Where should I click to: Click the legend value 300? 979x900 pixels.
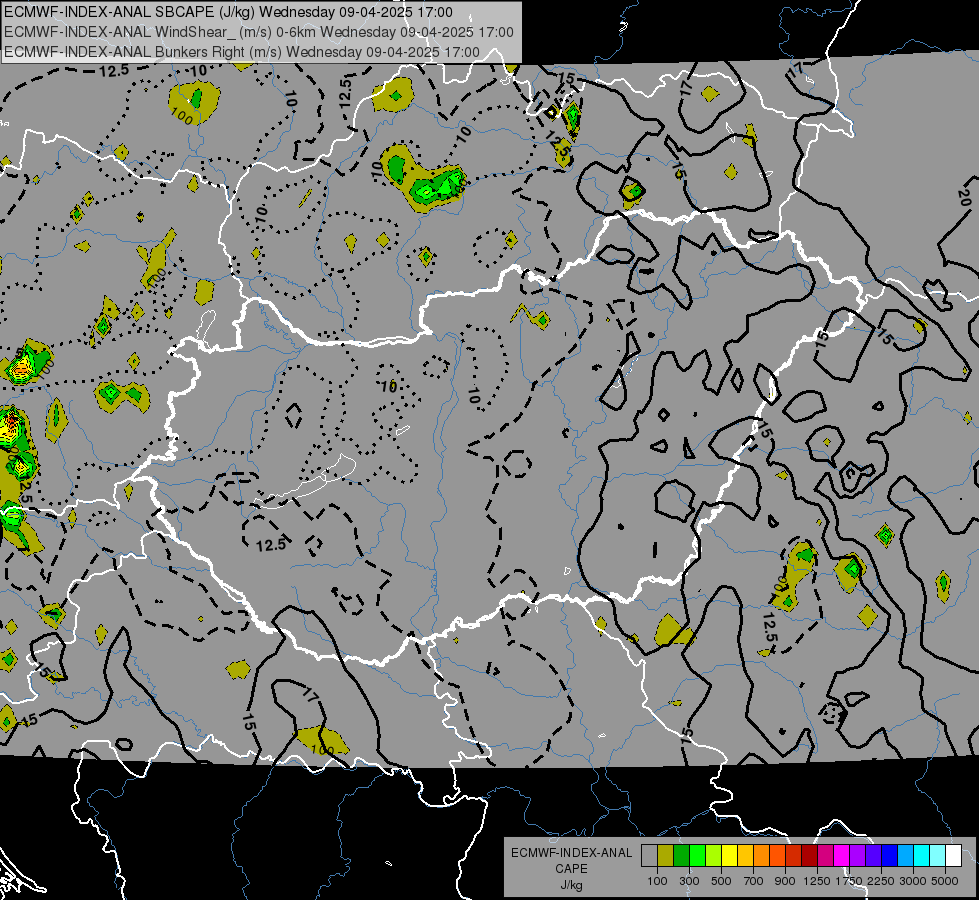pos(689,881)
